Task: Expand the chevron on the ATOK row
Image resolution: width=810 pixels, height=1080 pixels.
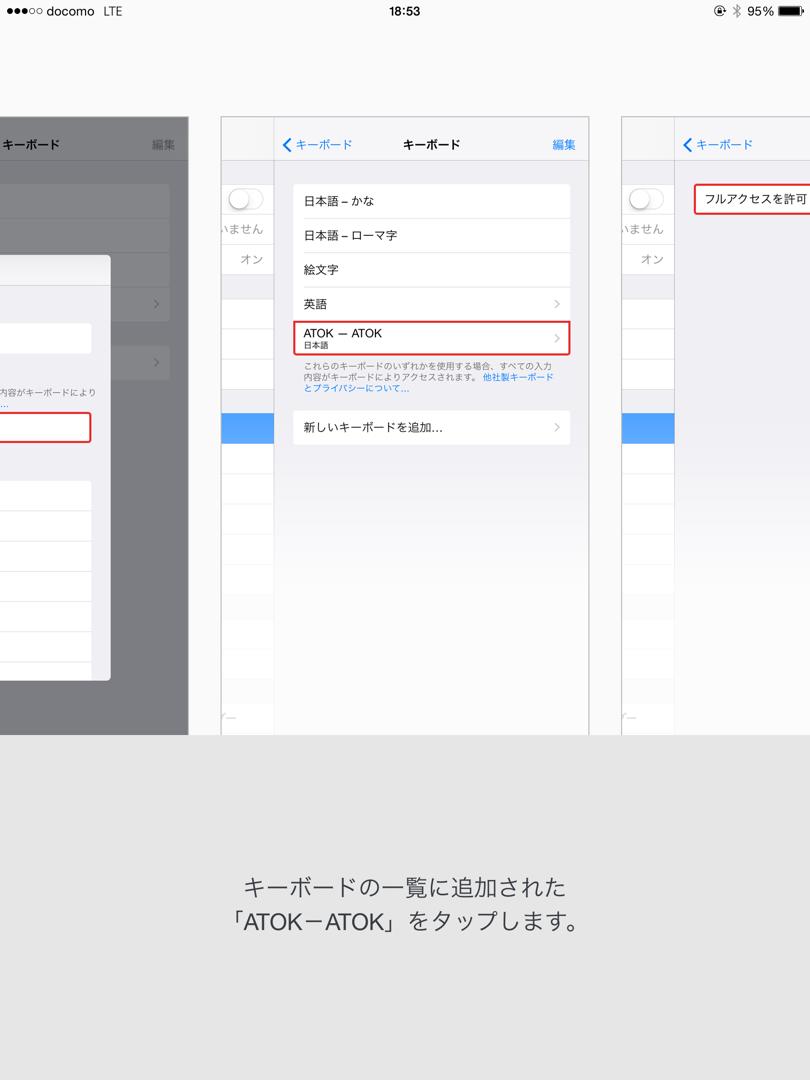Action: click(x=557, y=338)
